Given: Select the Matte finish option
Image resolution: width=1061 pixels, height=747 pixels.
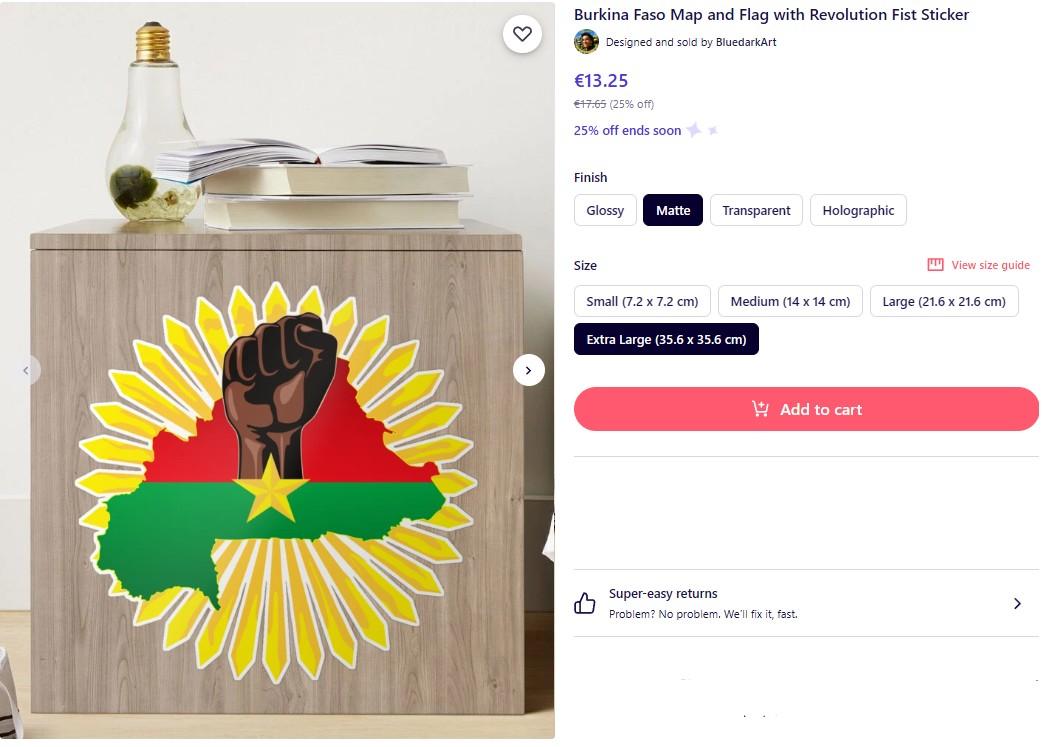Looking at the screenshot, I should tap(673, 210).
